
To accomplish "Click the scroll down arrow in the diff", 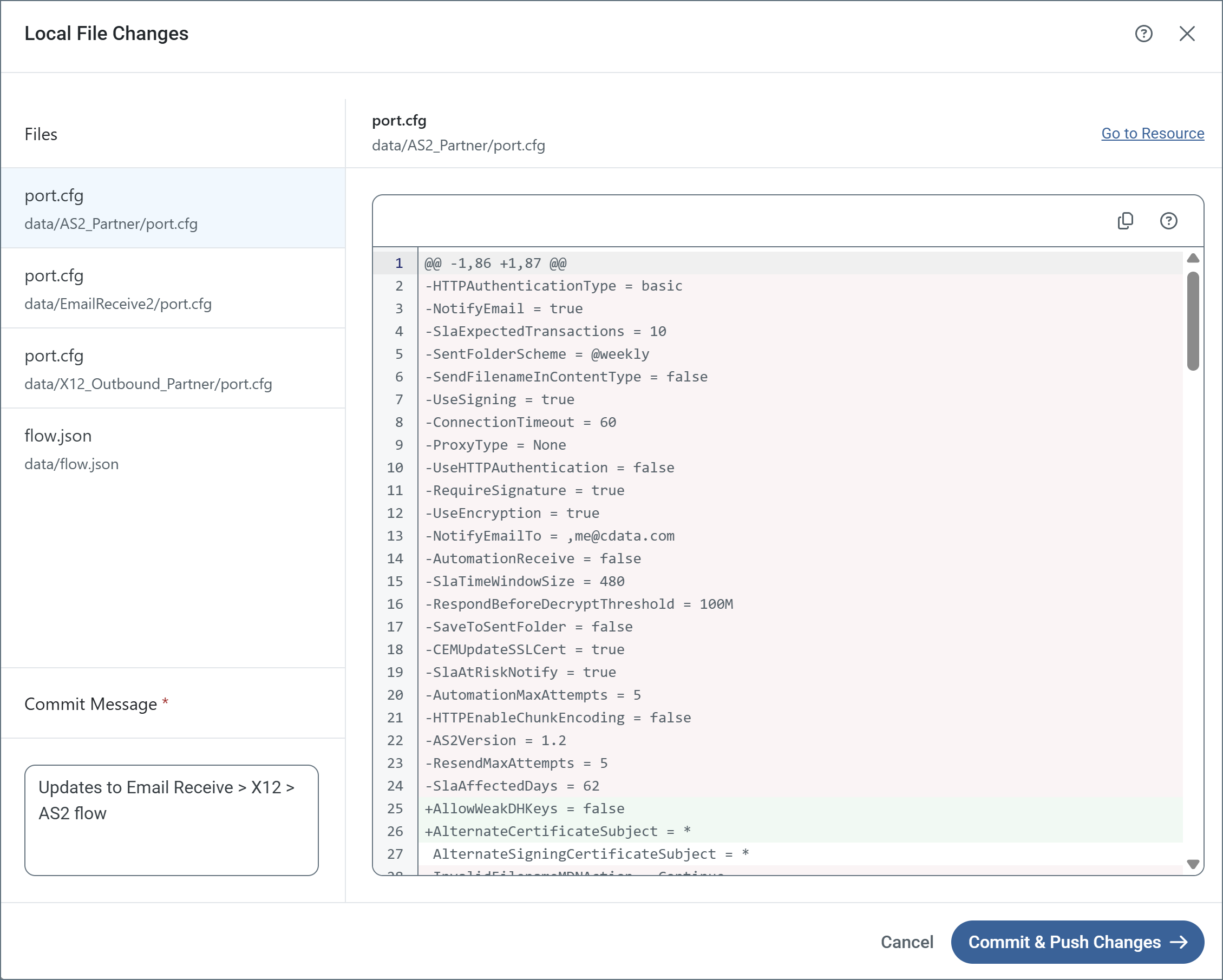I will (1193, 864).
